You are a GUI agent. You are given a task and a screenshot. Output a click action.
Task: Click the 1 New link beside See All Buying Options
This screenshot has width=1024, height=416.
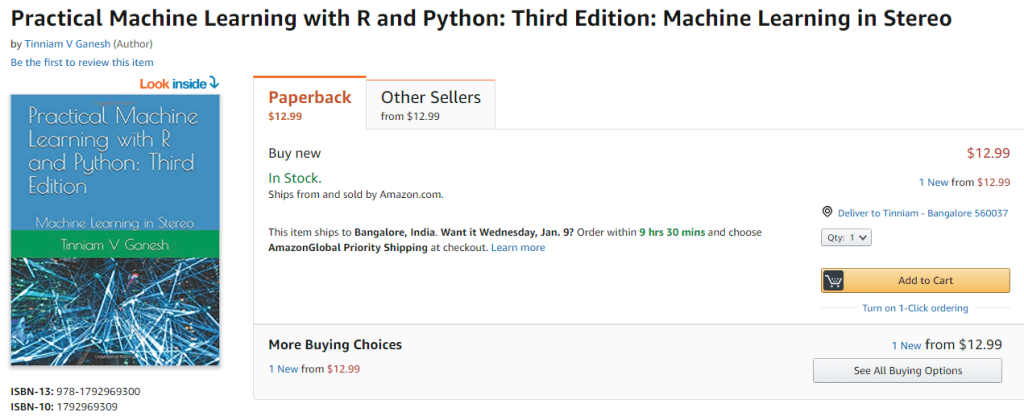point(906,346)
